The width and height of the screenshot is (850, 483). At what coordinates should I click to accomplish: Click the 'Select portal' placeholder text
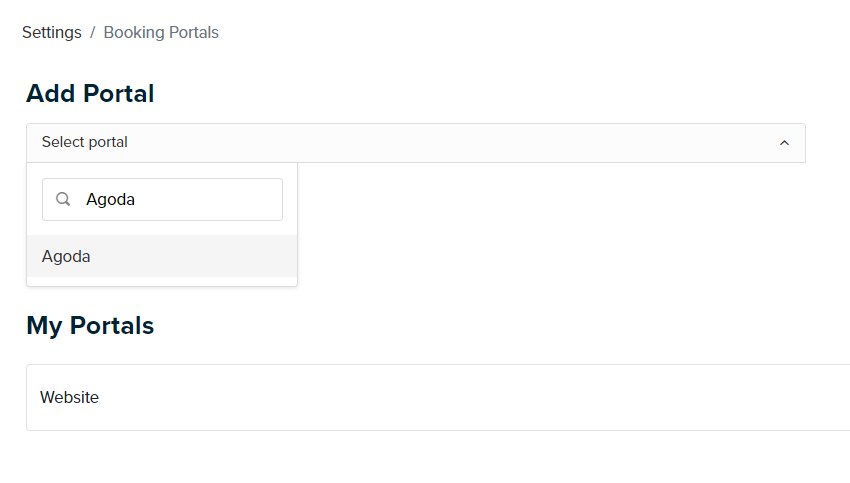tap(85, 142)
